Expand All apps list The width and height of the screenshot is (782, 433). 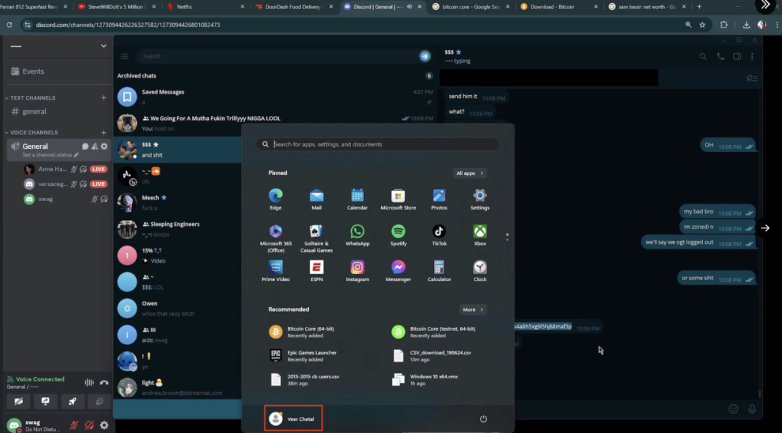point(470,173)
